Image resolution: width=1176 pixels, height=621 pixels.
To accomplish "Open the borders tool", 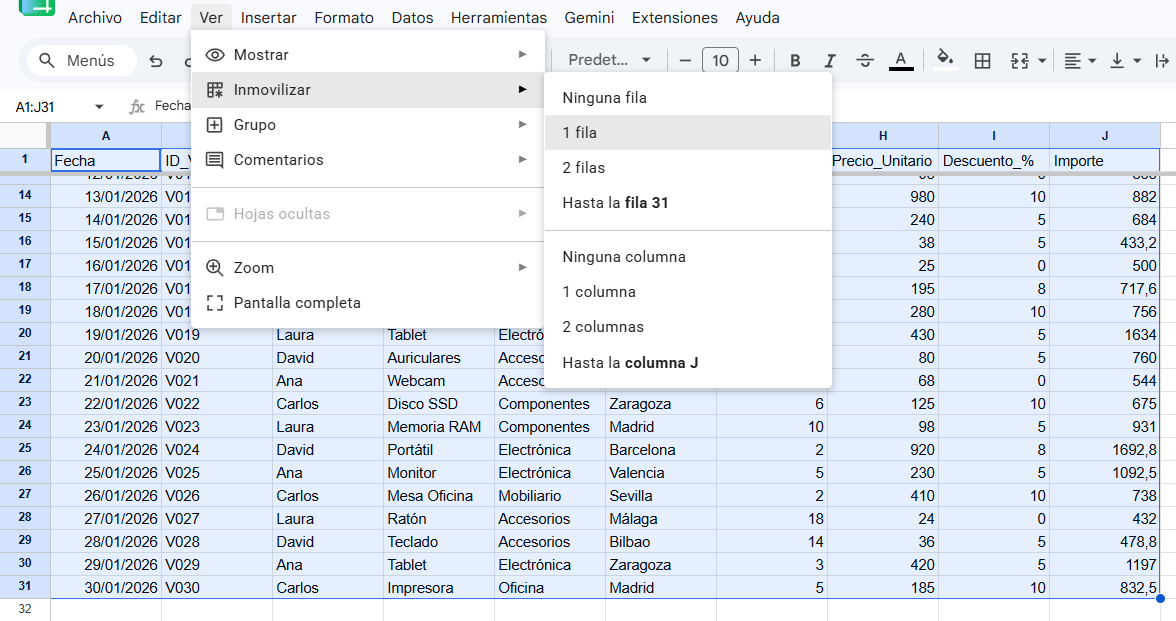I will [982, 61].
